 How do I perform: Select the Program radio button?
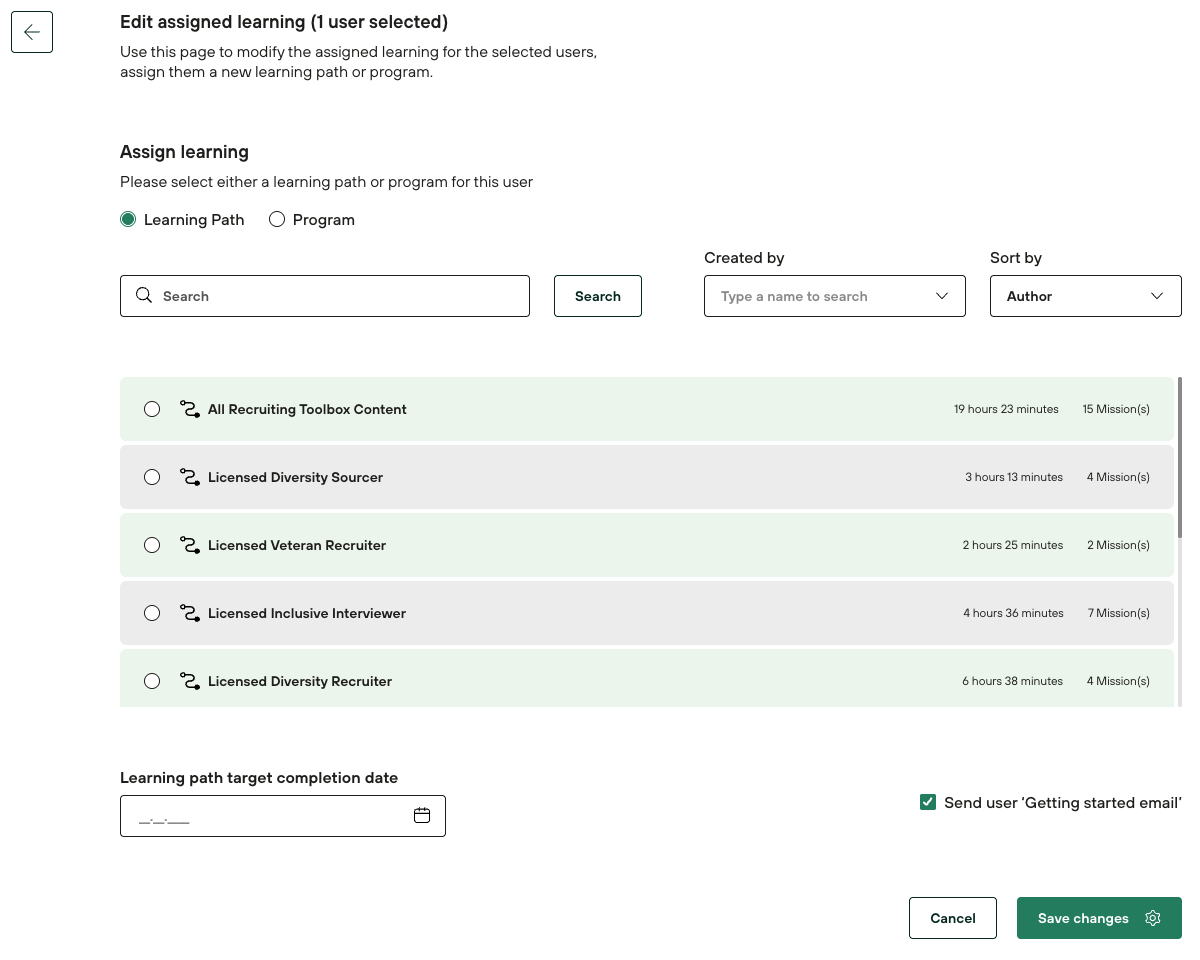[x=277, y=220]
